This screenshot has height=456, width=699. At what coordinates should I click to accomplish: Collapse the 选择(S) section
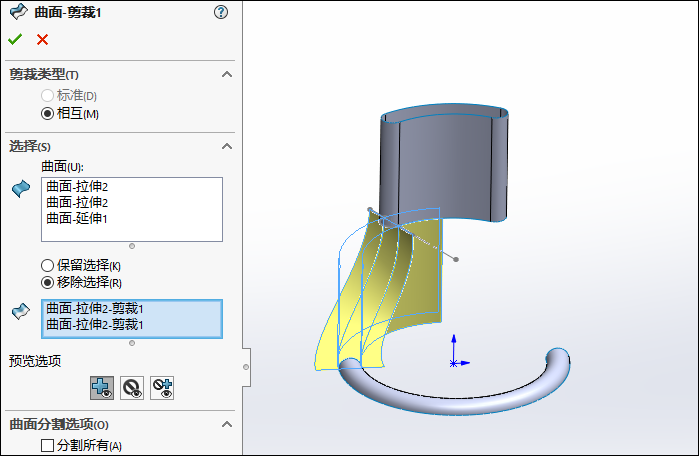227,146
